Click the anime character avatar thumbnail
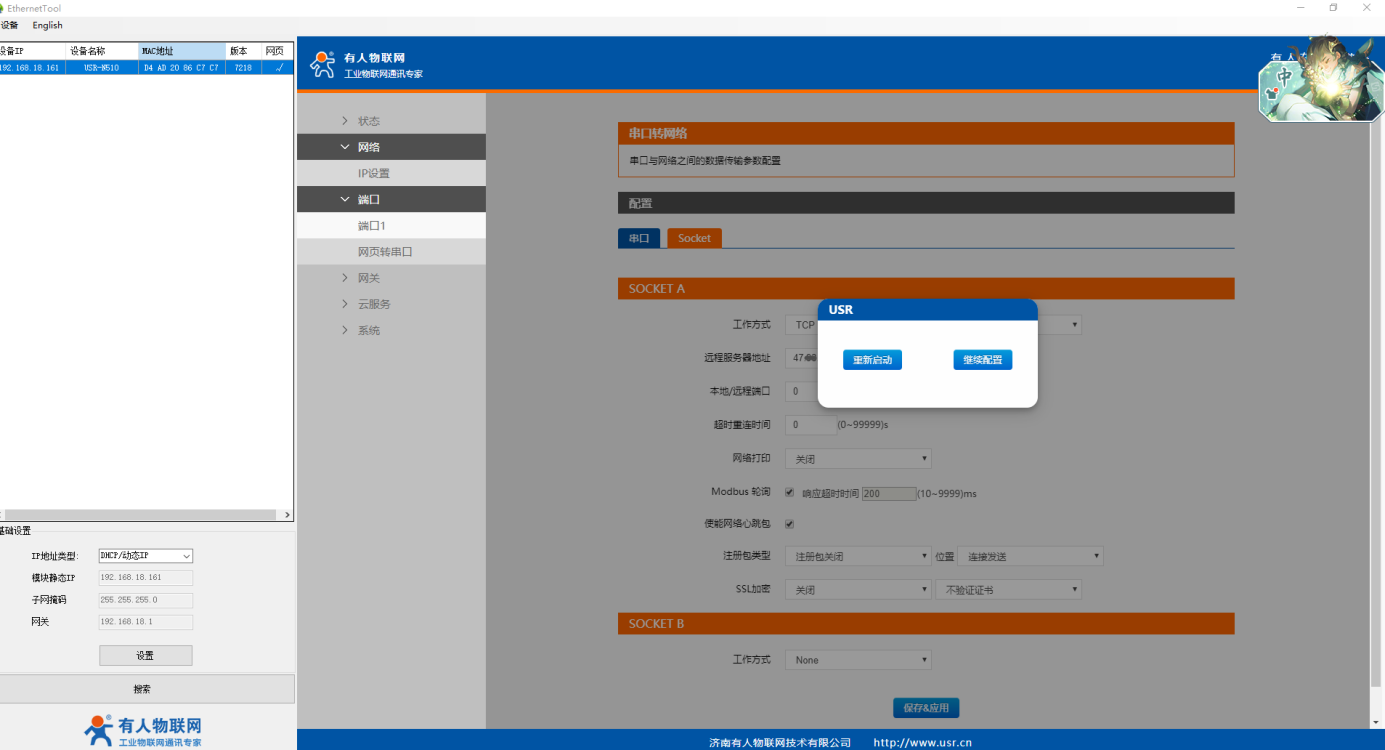Image resolution: width=1385 pixels, height=750 pixels. click(1320, 78)
